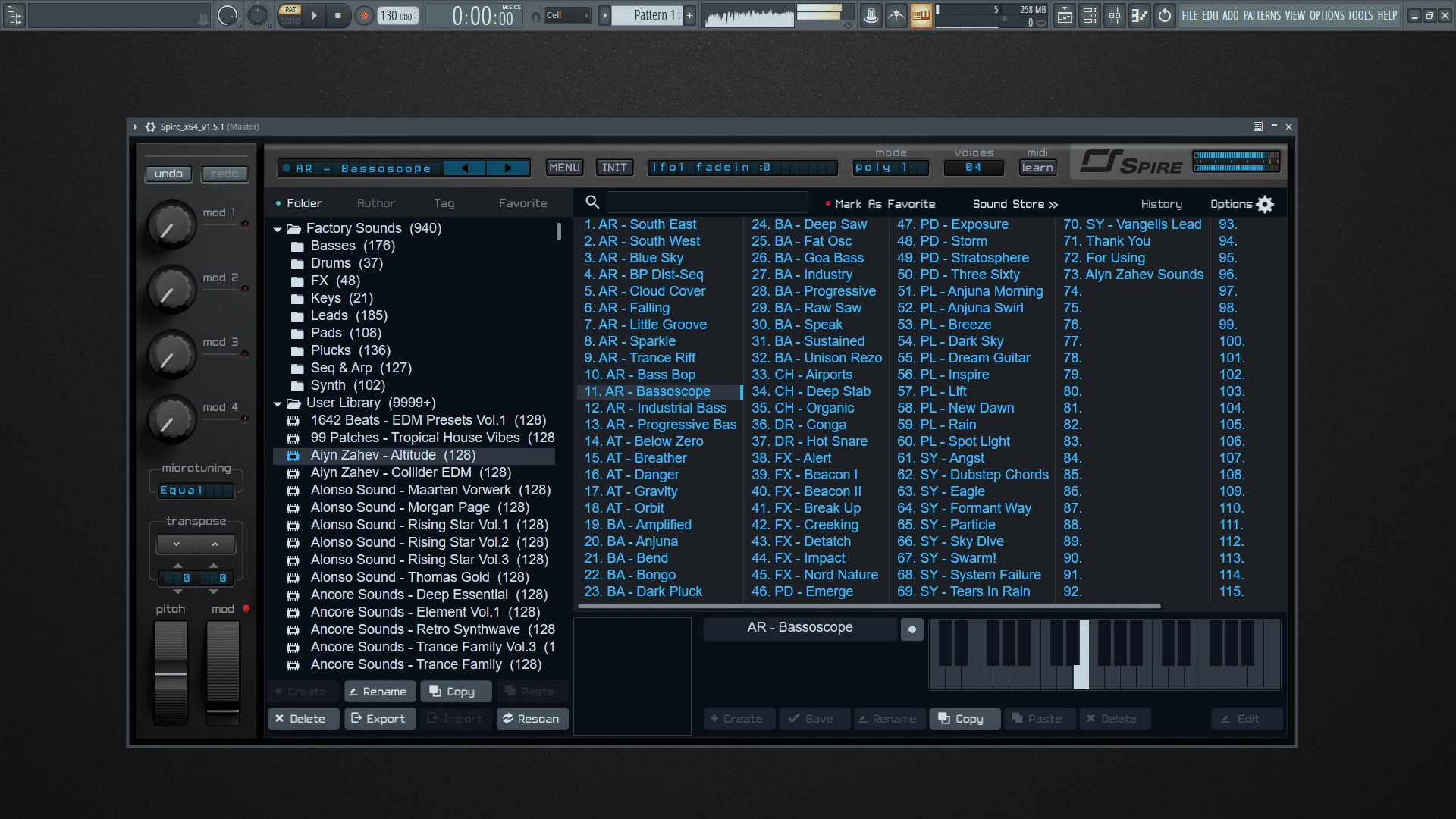Image resolution: width=1456 pixels, height=819 pixels.
Task: Toggle the metronome icon in toolbar
Action: pos(871,15)
